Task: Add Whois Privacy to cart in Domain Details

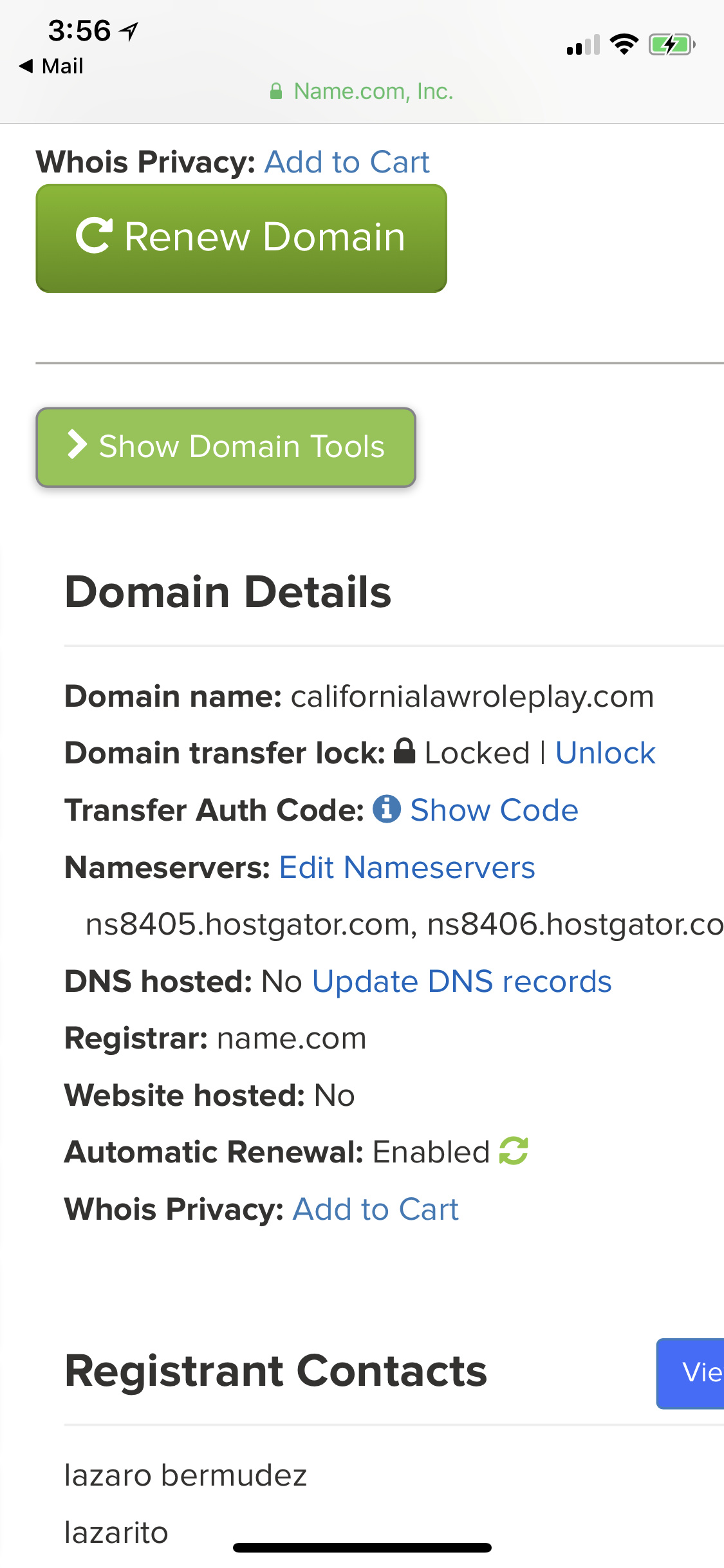Action: coord(375,1209)
